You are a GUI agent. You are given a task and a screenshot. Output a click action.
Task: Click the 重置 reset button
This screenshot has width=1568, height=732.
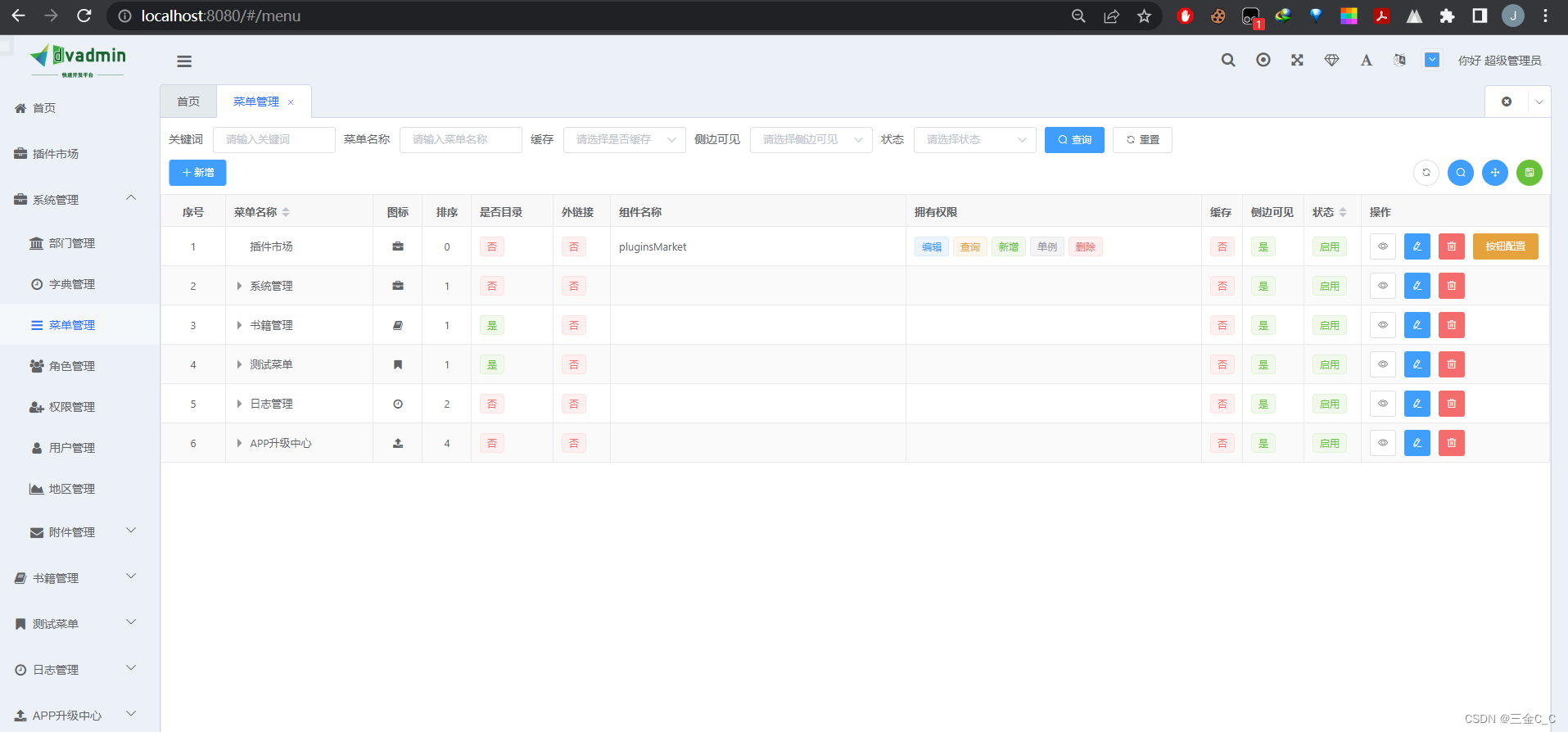click(1142, 140)
